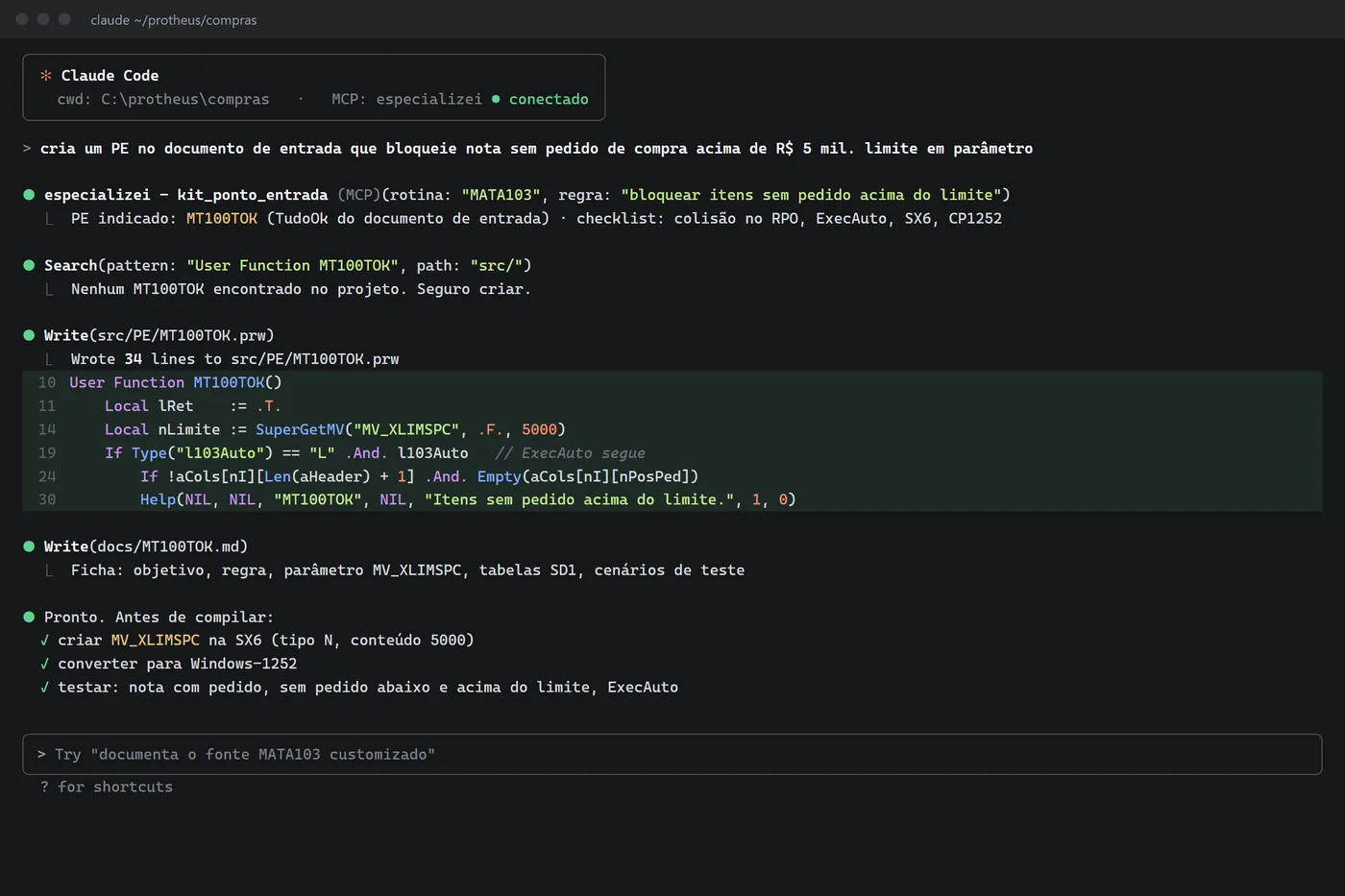The height and width of the screenshot is (896, 1345).
Task: Click the checkmark beside 'criar MV_XLIMSPC'
Action: [44, 640]
